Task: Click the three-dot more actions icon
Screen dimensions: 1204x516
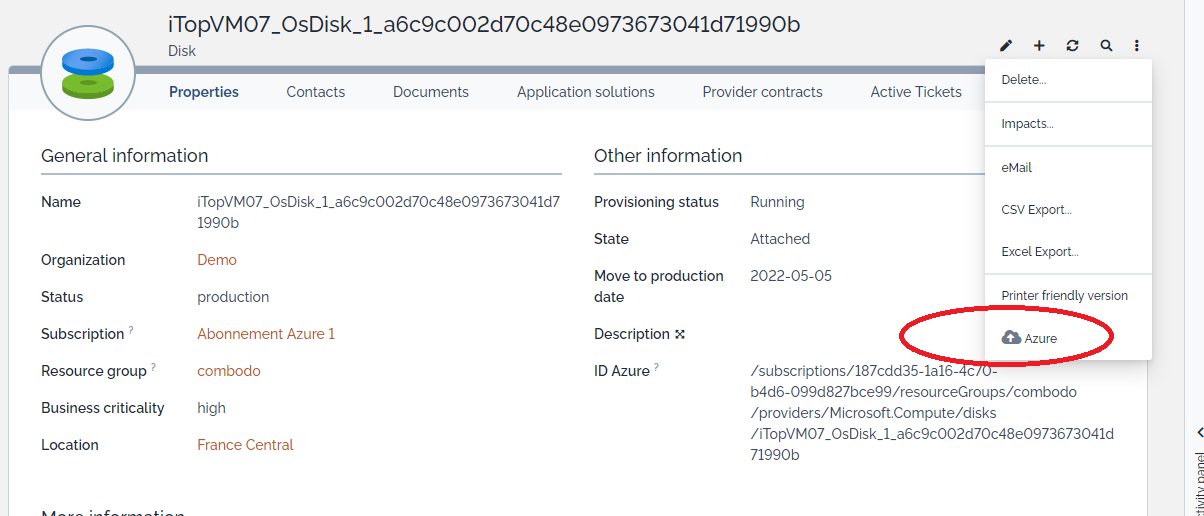Action: click(x=1137, y=45)
